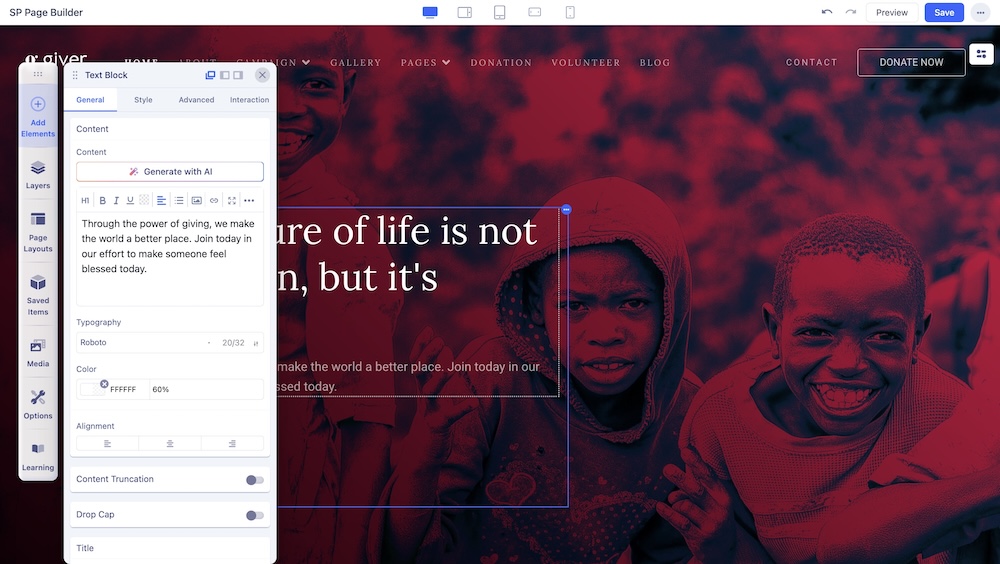Set Text Block panel to floating mode

click(210, 75)
